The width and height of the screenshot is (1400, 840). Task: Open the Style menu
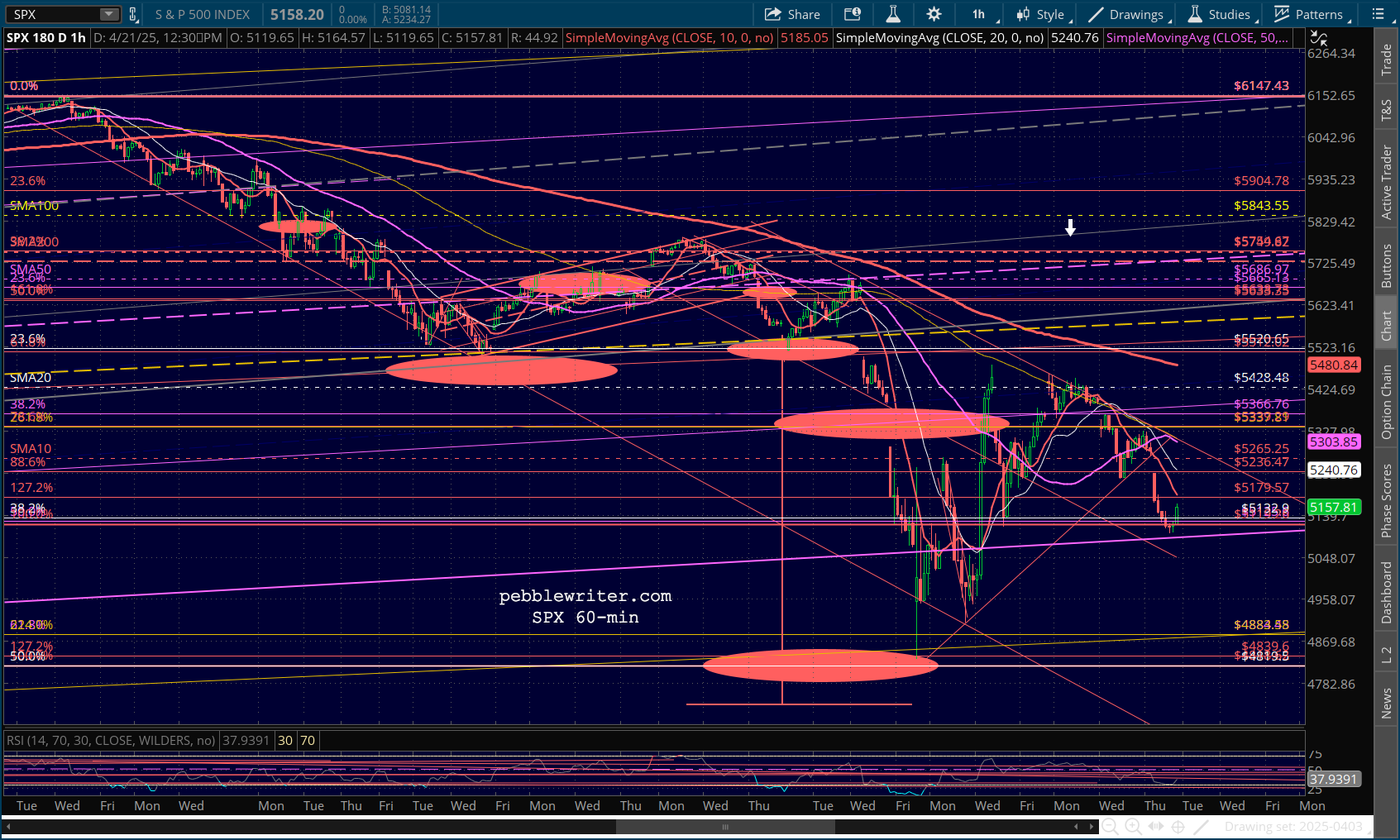[1044, 14]
